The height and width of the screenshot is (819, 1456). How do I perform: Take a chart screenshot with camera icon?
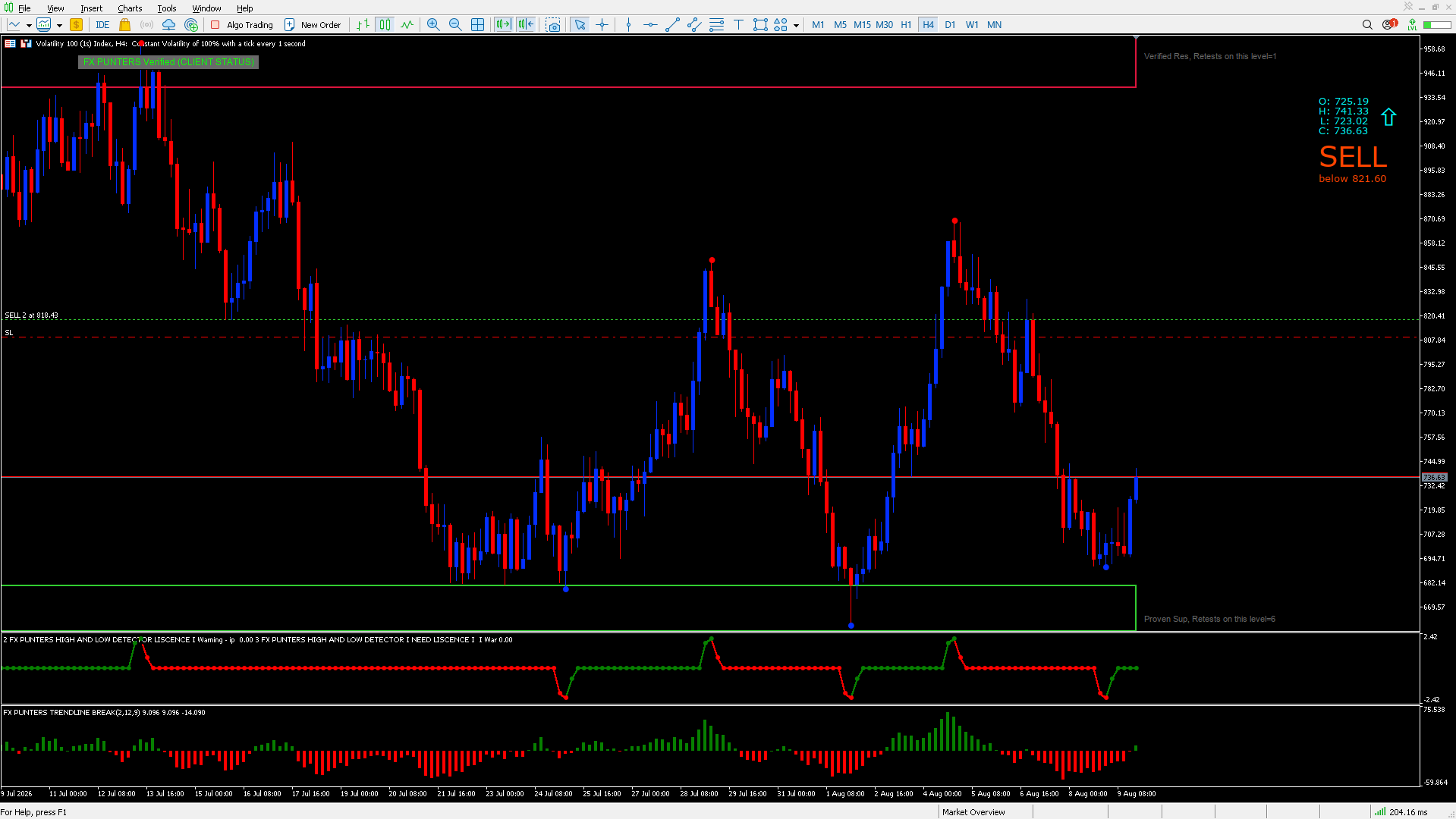tap(554, 25)
